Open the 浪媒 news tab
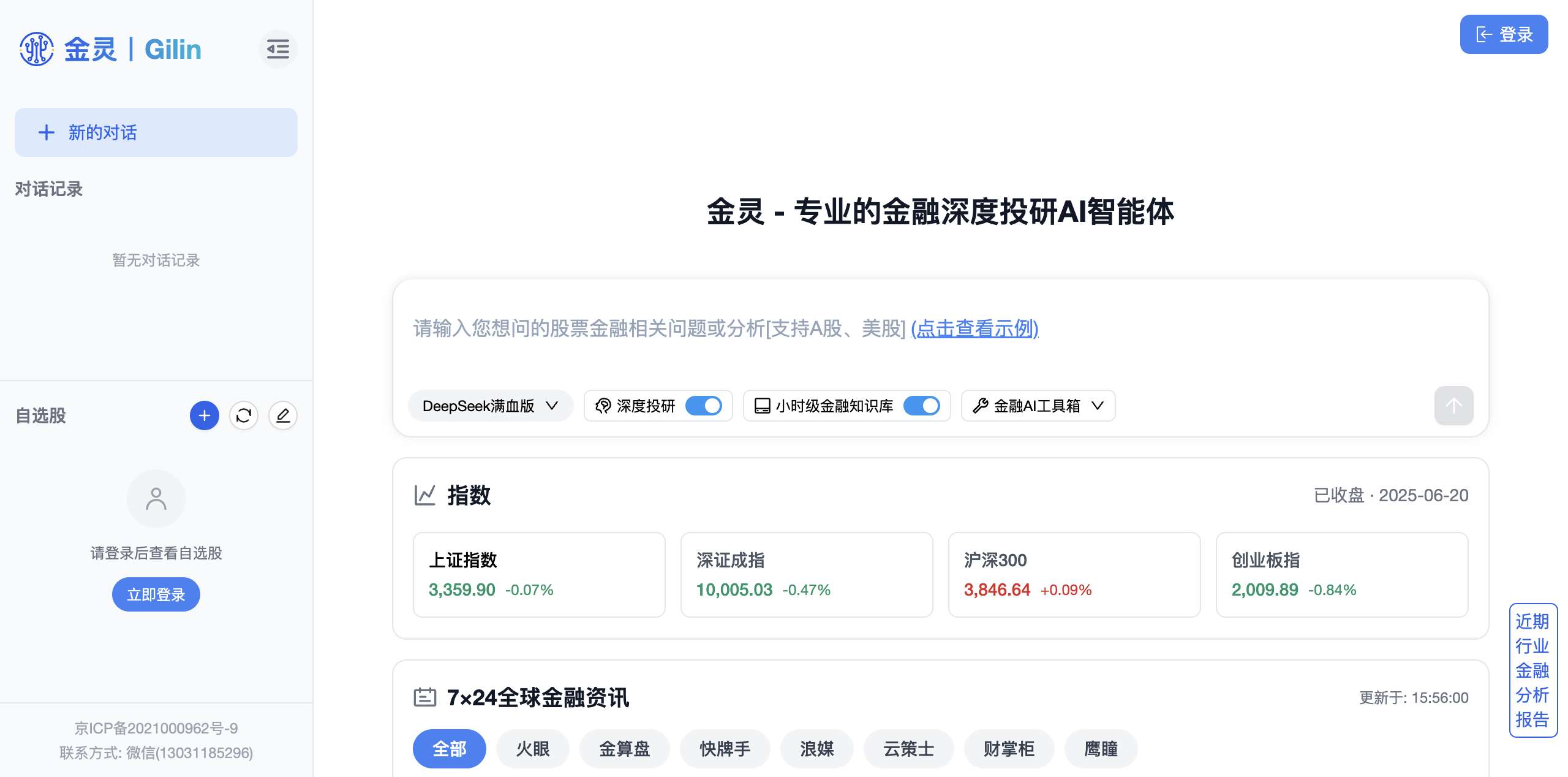This screenshot has height=777, width=1568. point(817,749)
